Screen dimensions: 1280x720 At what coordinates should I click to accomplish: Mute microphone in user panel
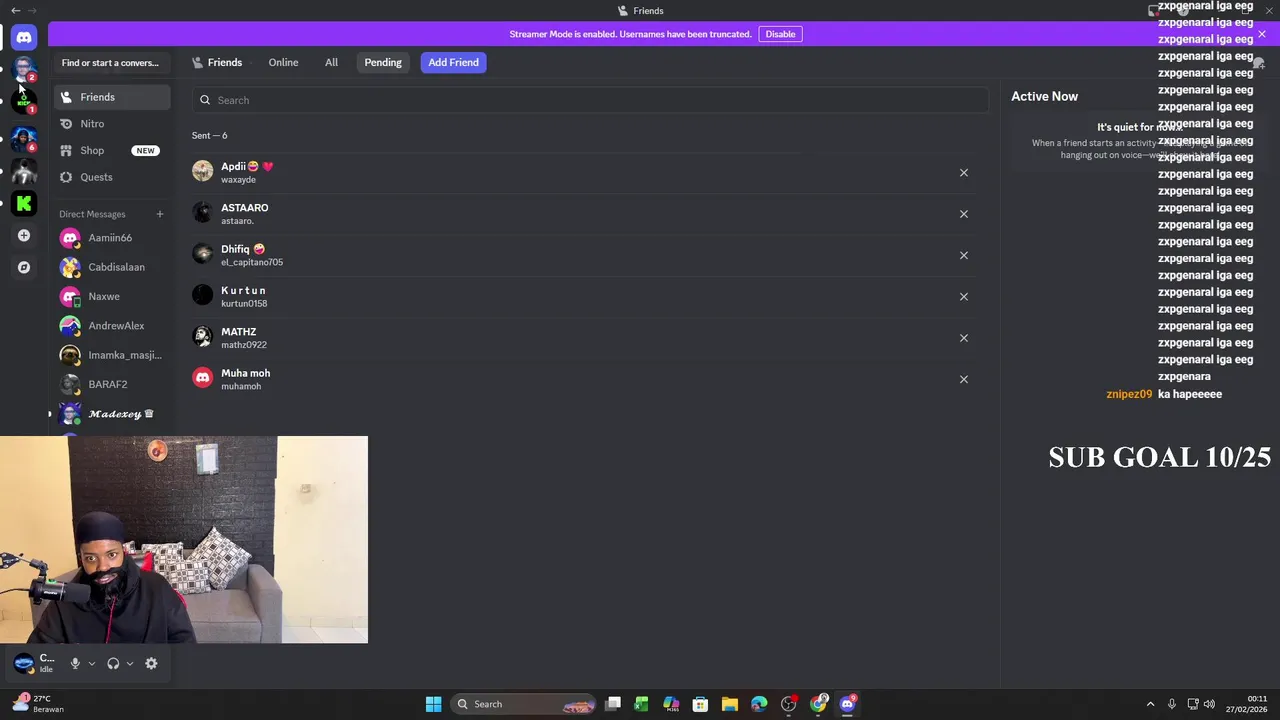(x=75, y=663)
